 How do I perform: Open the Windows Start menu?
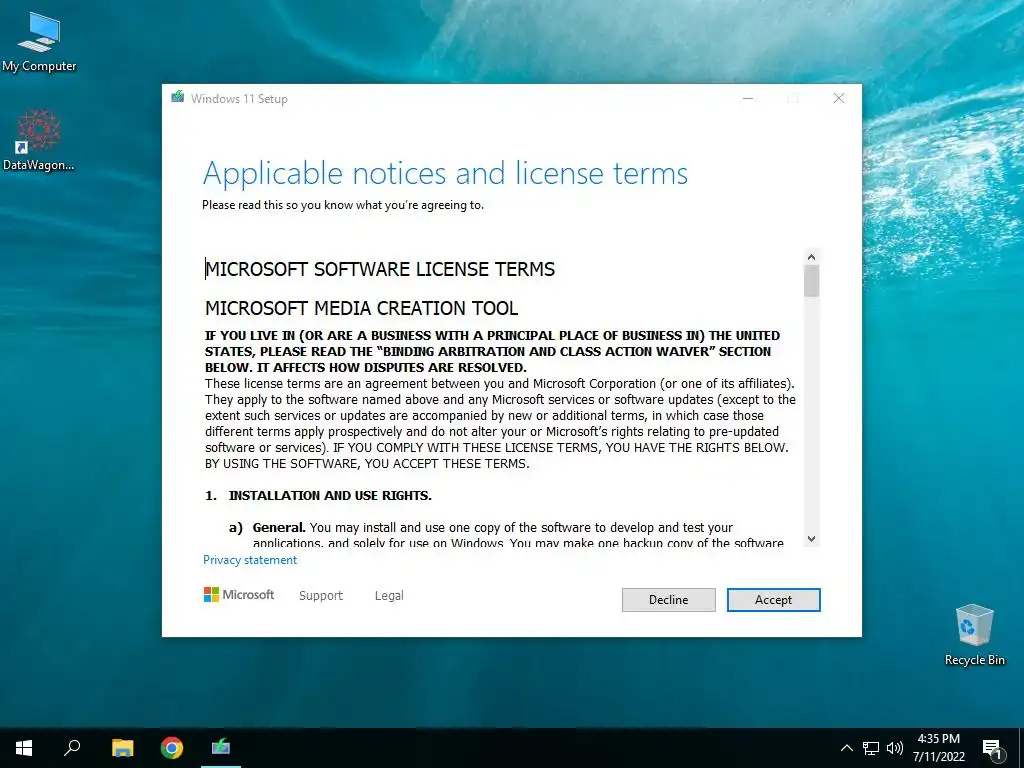[24, 748]
